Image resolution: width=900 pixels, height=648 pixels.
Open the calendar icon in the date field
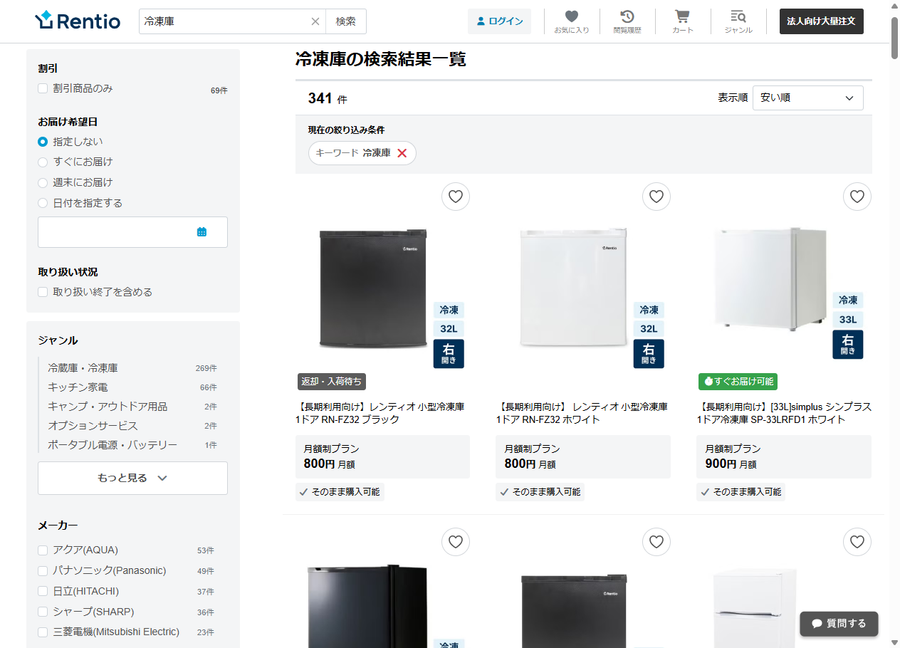click(201, 232)
